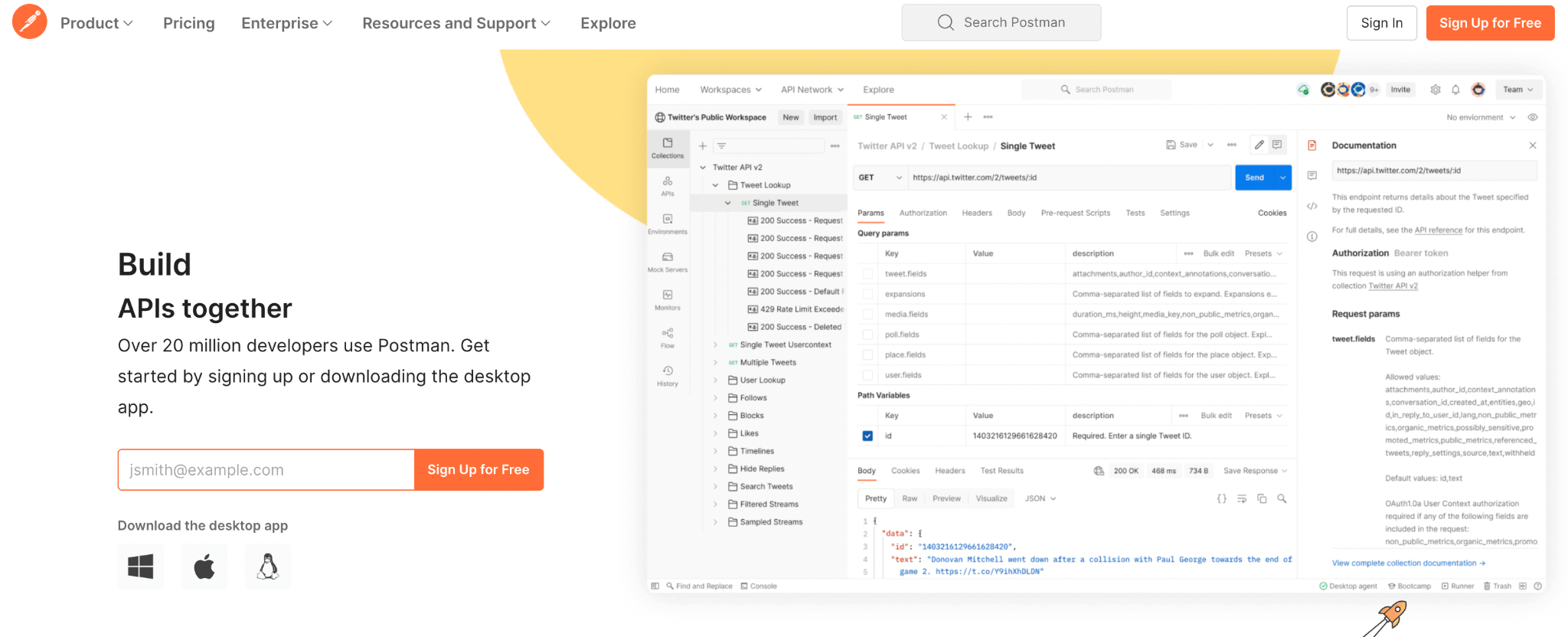
Task: Open the Save Response dropdown
Action: point(1256,471)
